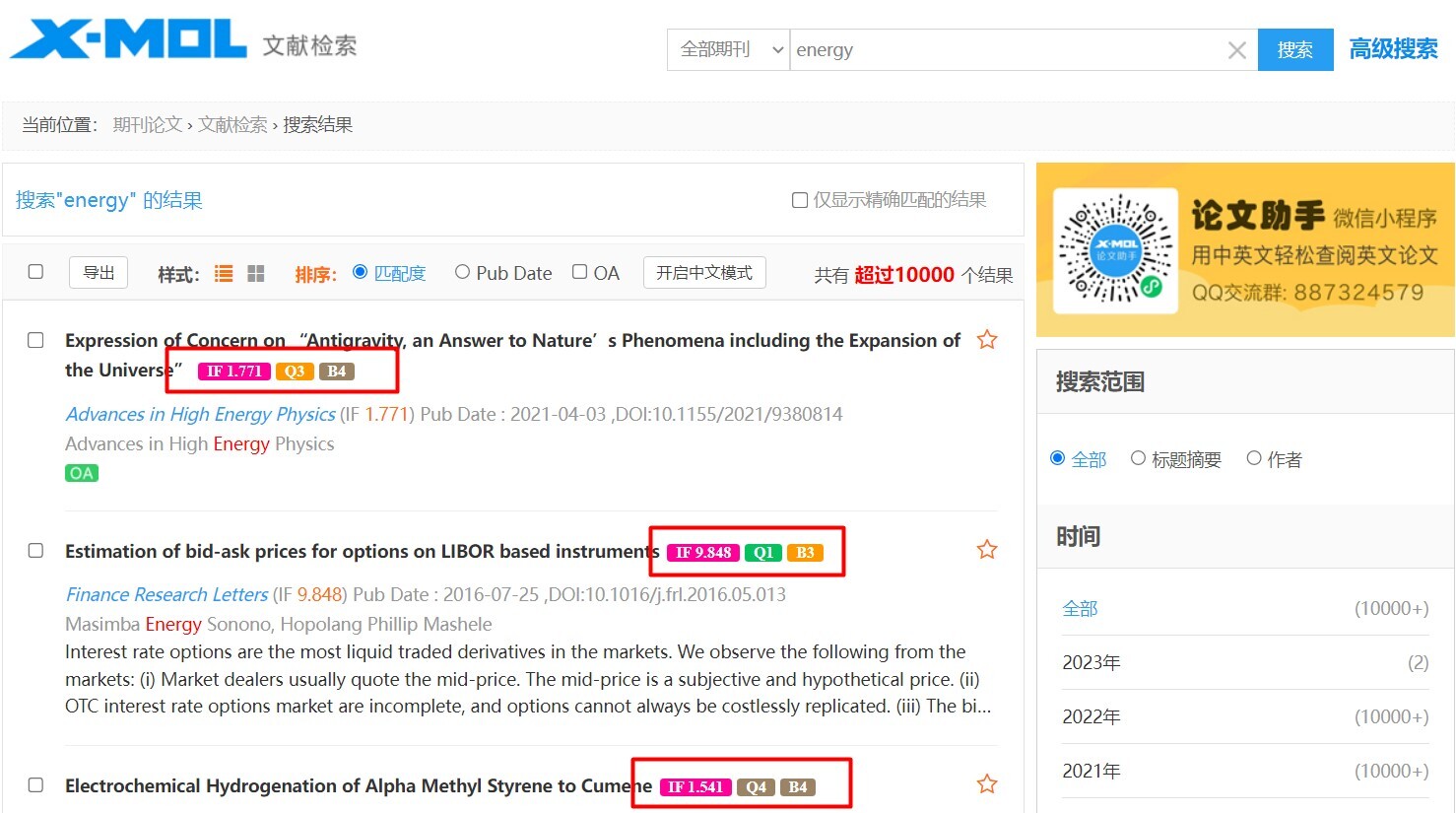Image resolution: width=1456 pixels, height=813 pixels.
Task: Check 仅显示精确匹配的结果 option
Action: (x=800, y=200)
